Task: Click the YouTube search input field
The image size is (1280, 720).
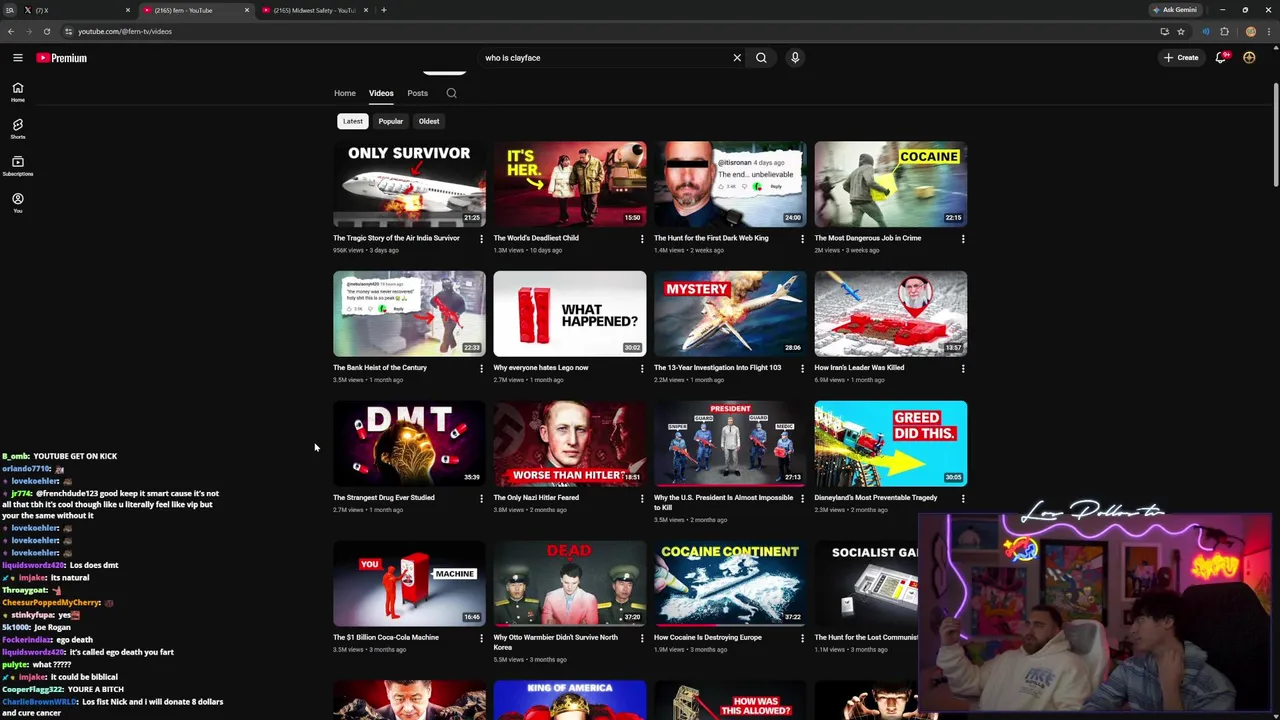Action: (x=606, y=58)
